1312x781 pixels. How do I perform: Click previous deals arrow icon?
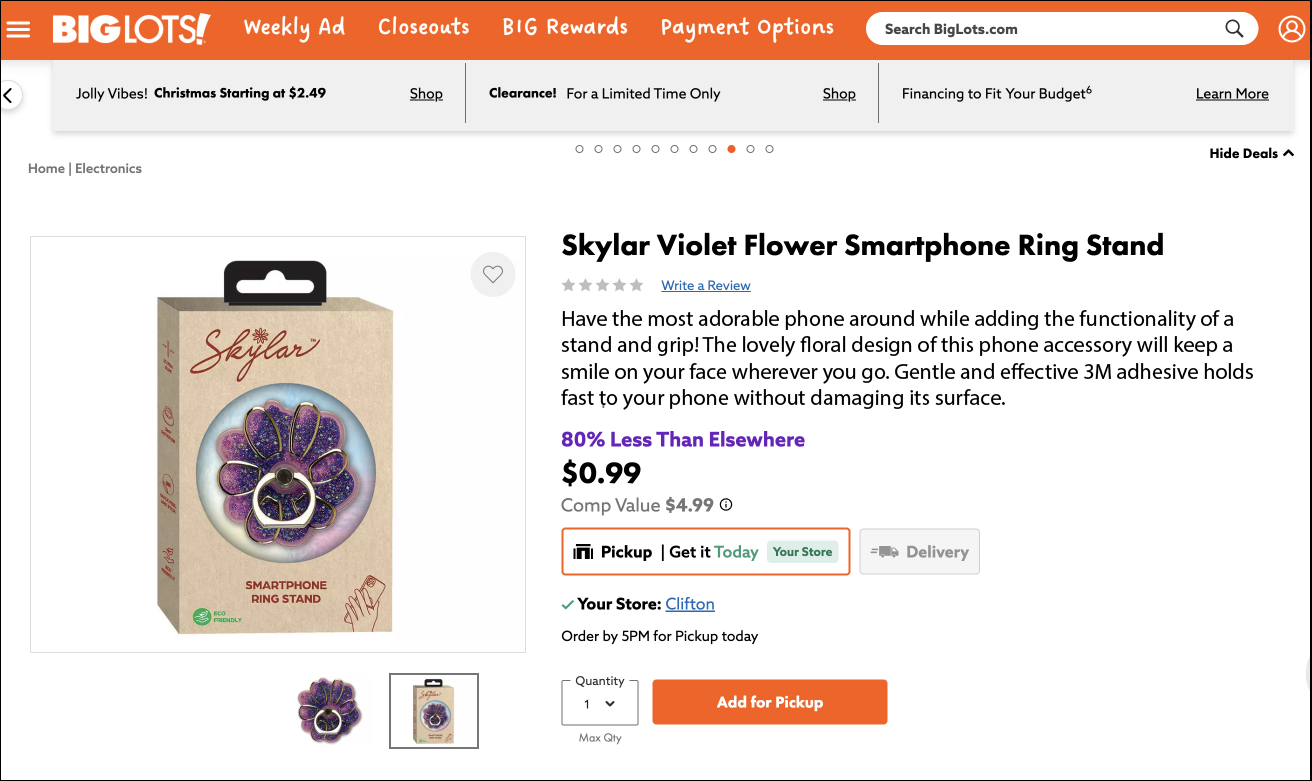coord(9,96)
